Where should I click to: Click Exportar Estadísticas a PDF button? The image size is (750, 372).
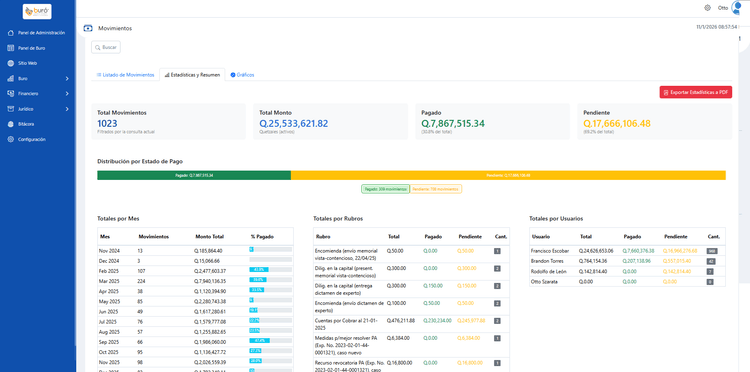695,92
